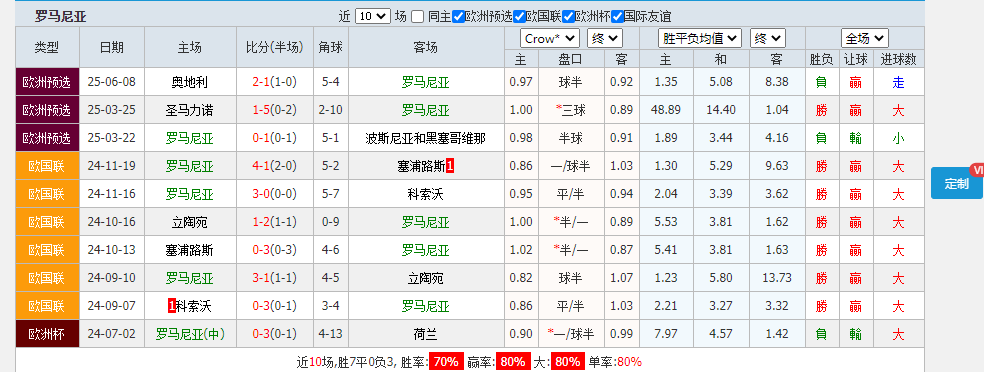Click the 类型 column header

(47, 47)
